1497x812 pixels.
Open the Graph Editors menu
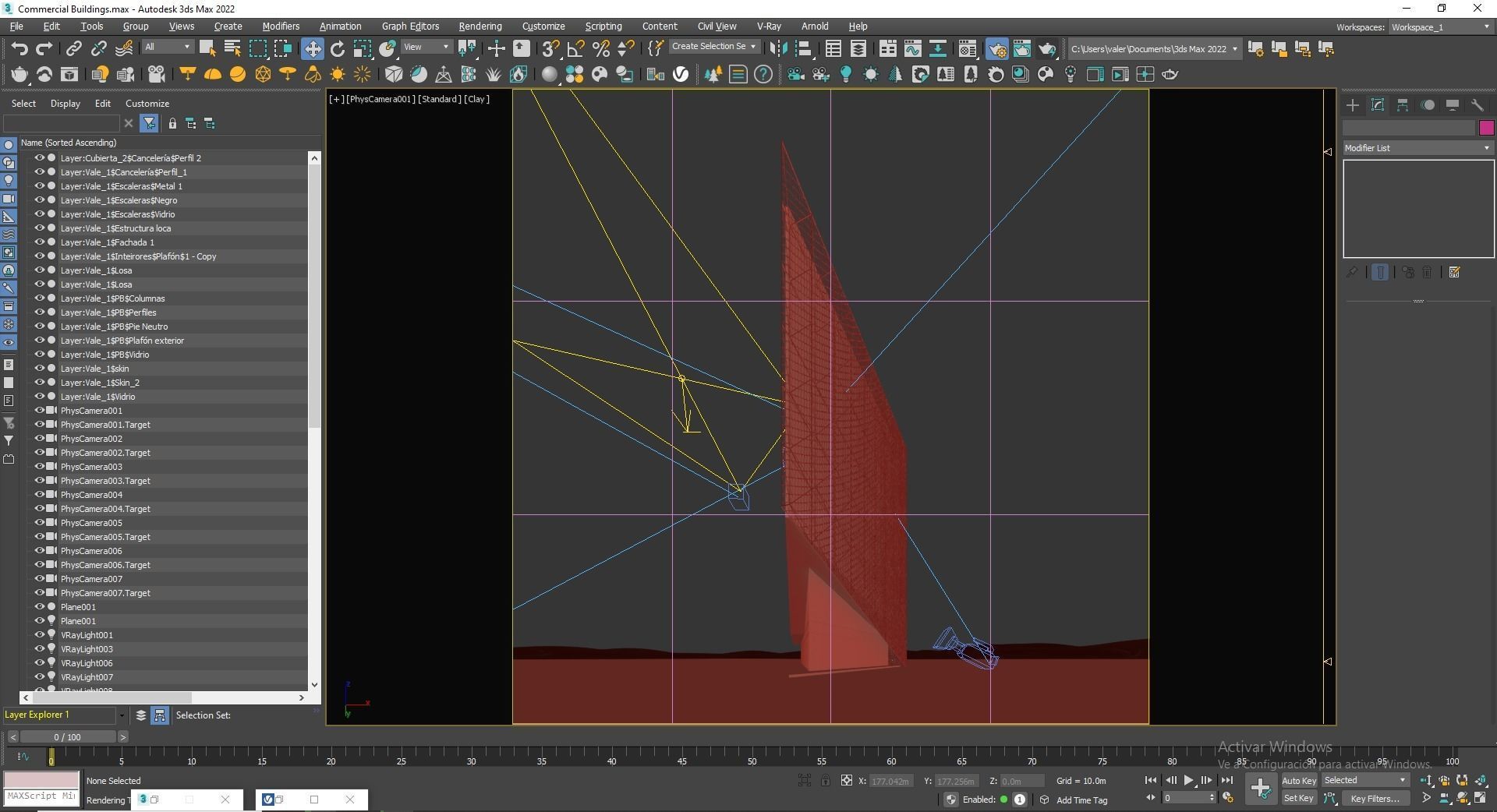(410, 26)
